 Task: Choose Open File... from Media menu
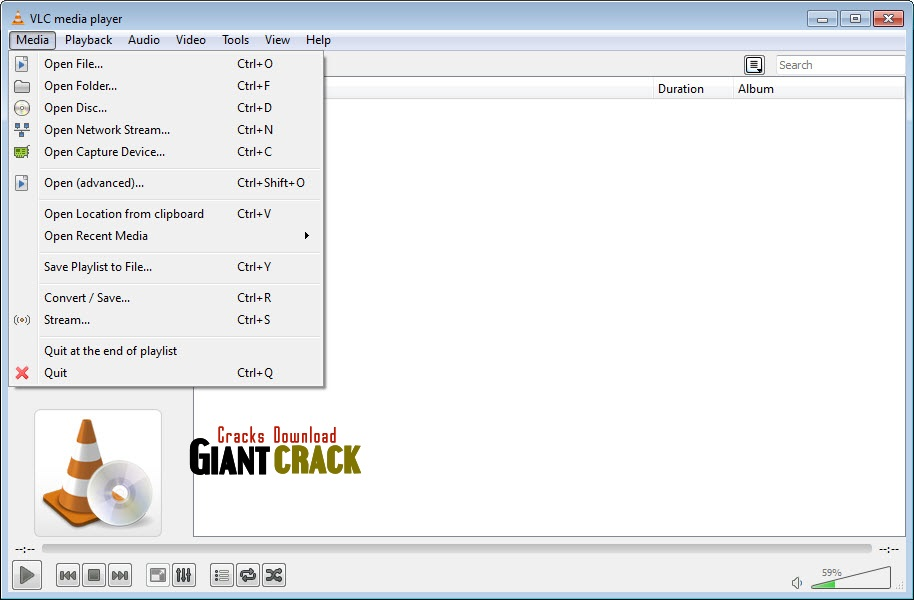(166, 64)
